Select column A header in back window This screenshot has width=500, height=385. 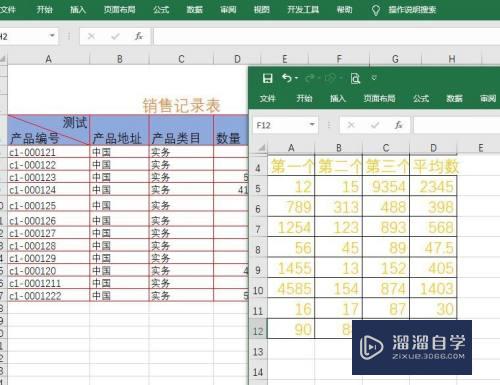(x=49, y=59)
